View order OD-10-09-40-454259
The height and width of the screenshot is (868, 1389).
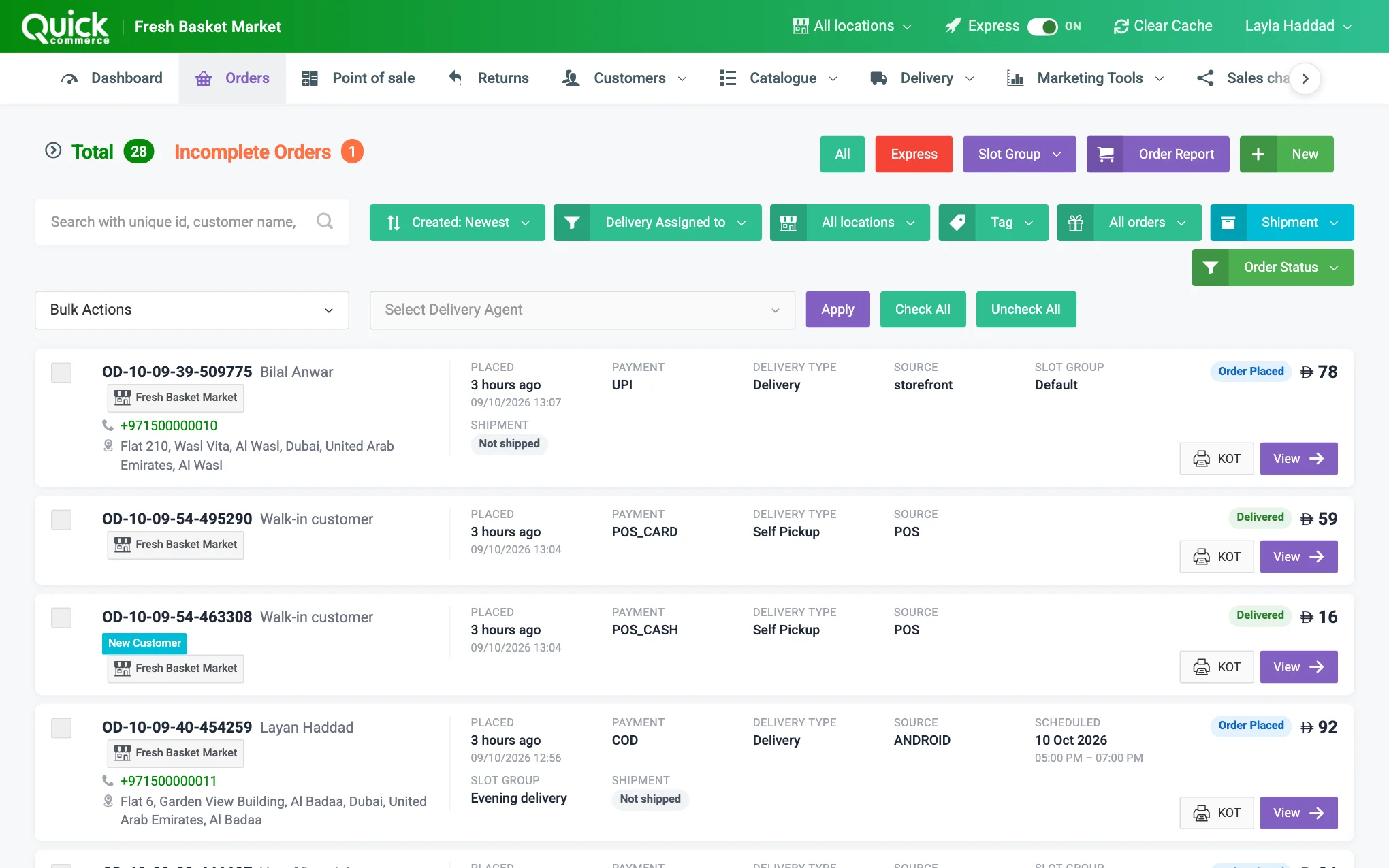coord(1298,813)
